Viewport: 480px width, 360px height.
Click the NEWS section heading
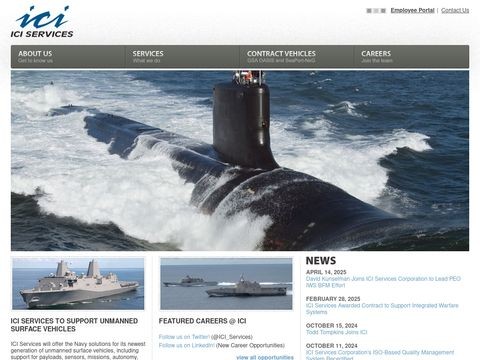tap(321, 261)
